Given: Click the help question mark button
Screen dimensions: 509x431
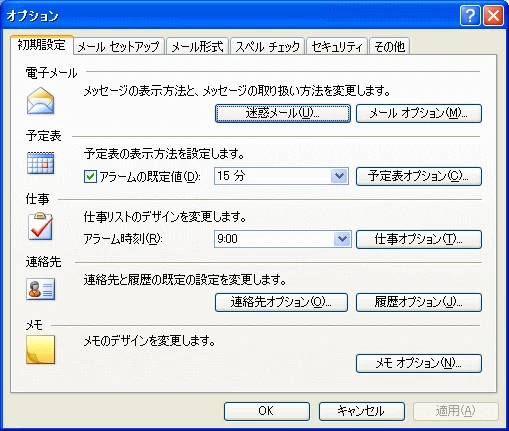Looking at the screenshot, I should click(470, 15).
